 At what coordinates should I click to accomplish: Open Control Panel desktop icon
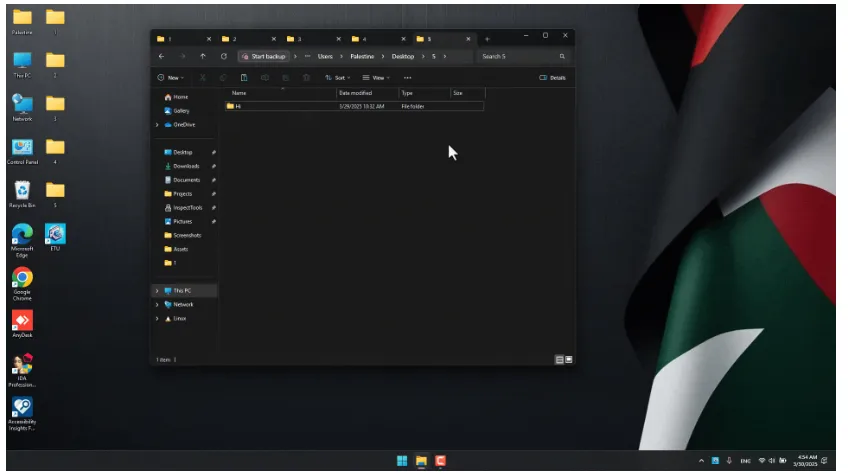click(22, 151)
